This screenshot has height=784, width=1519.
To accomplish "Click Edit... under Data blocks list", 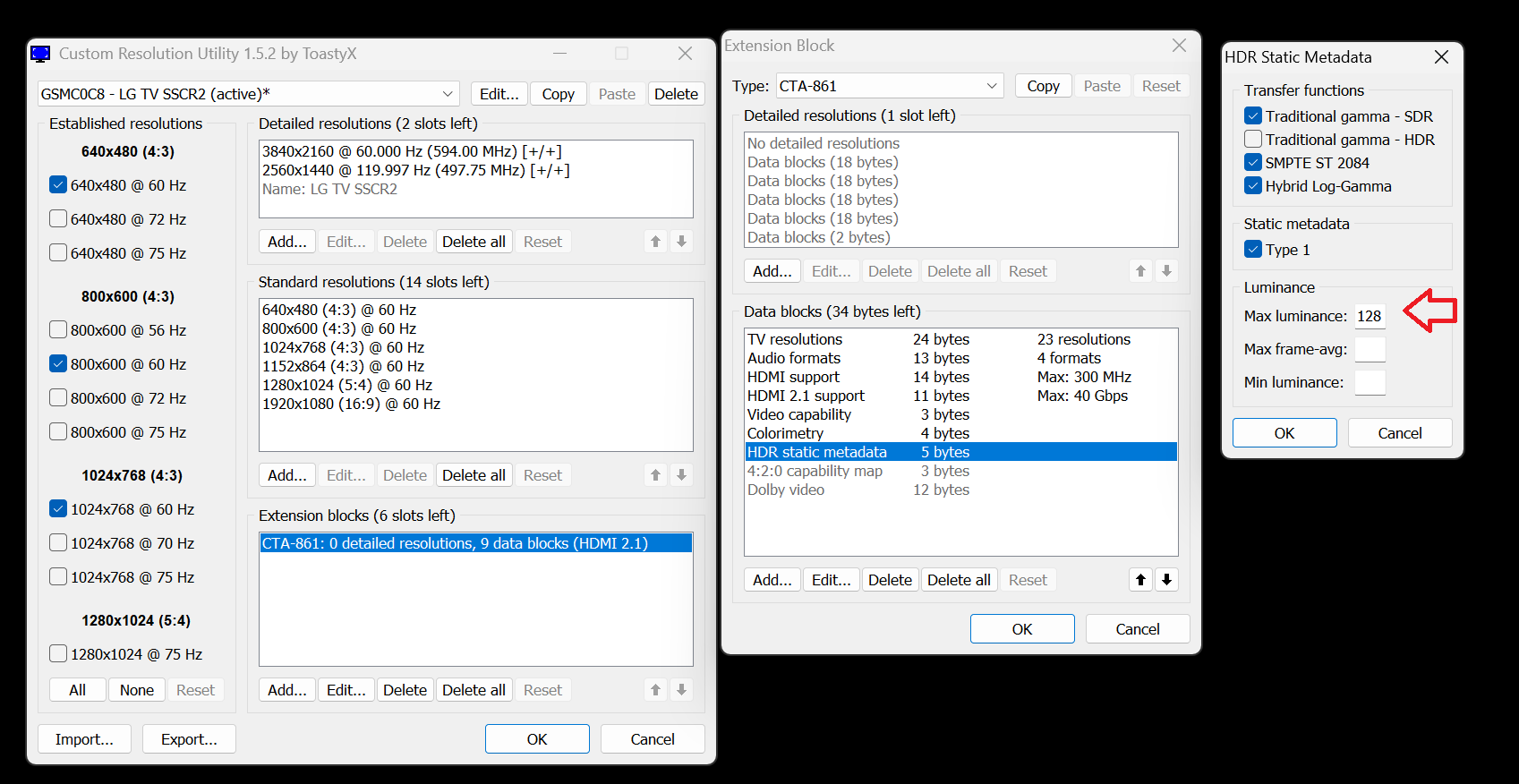I will click(831, 580).
